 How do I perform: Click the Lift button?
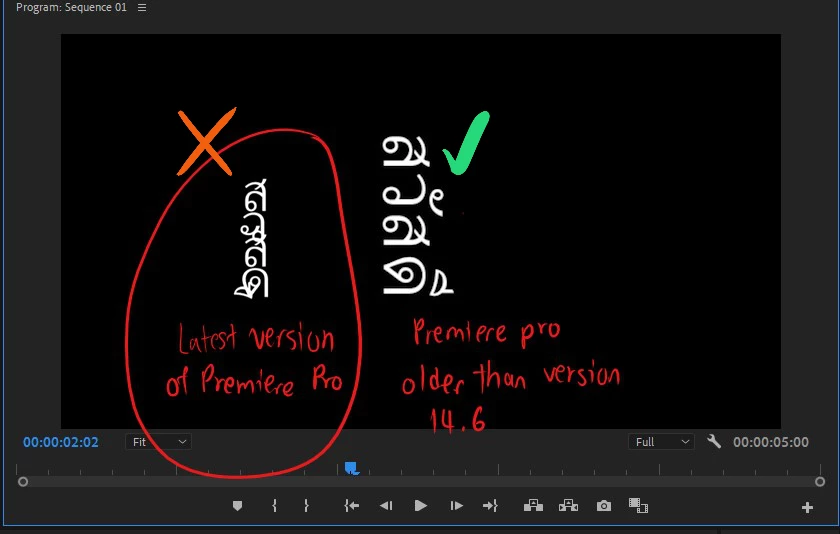pyautogui.click(x=533, y=505)
